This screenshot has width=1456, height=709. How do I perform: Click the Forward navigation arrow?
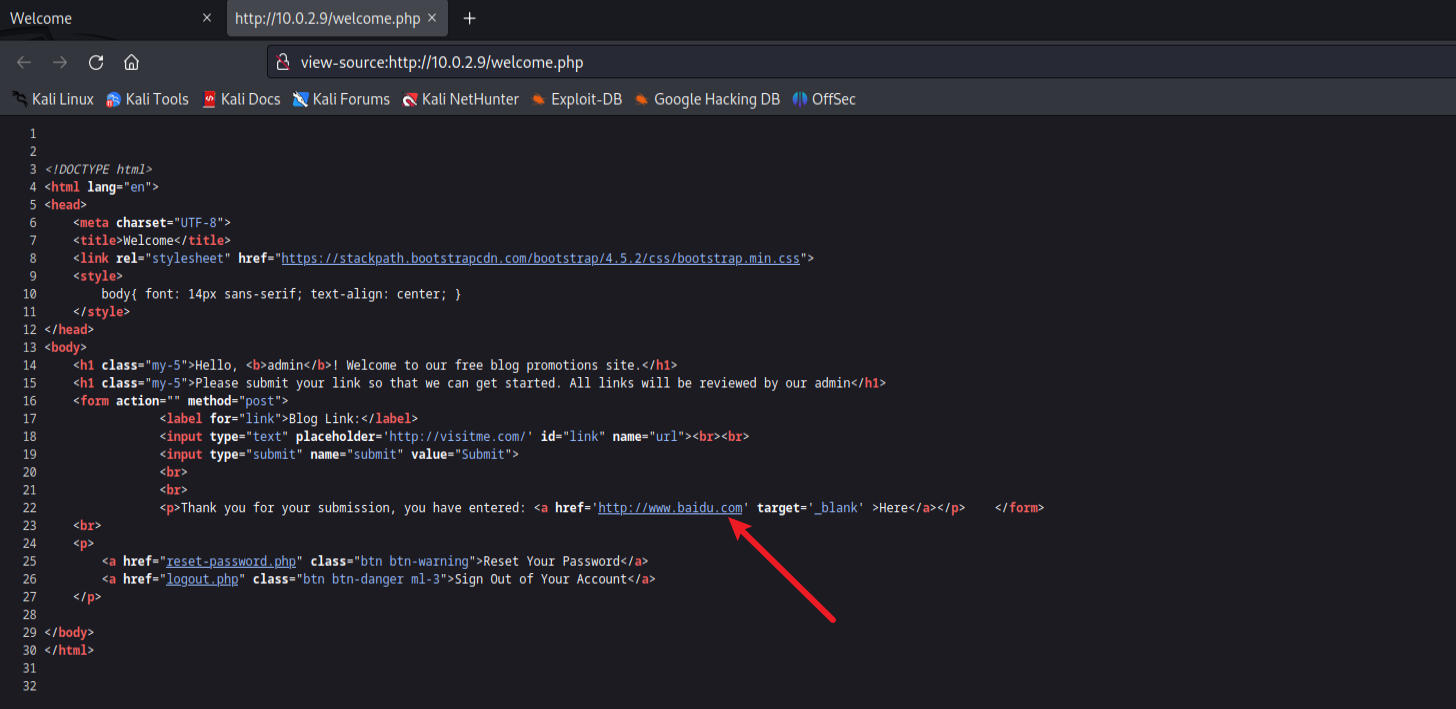coord(60,62)
